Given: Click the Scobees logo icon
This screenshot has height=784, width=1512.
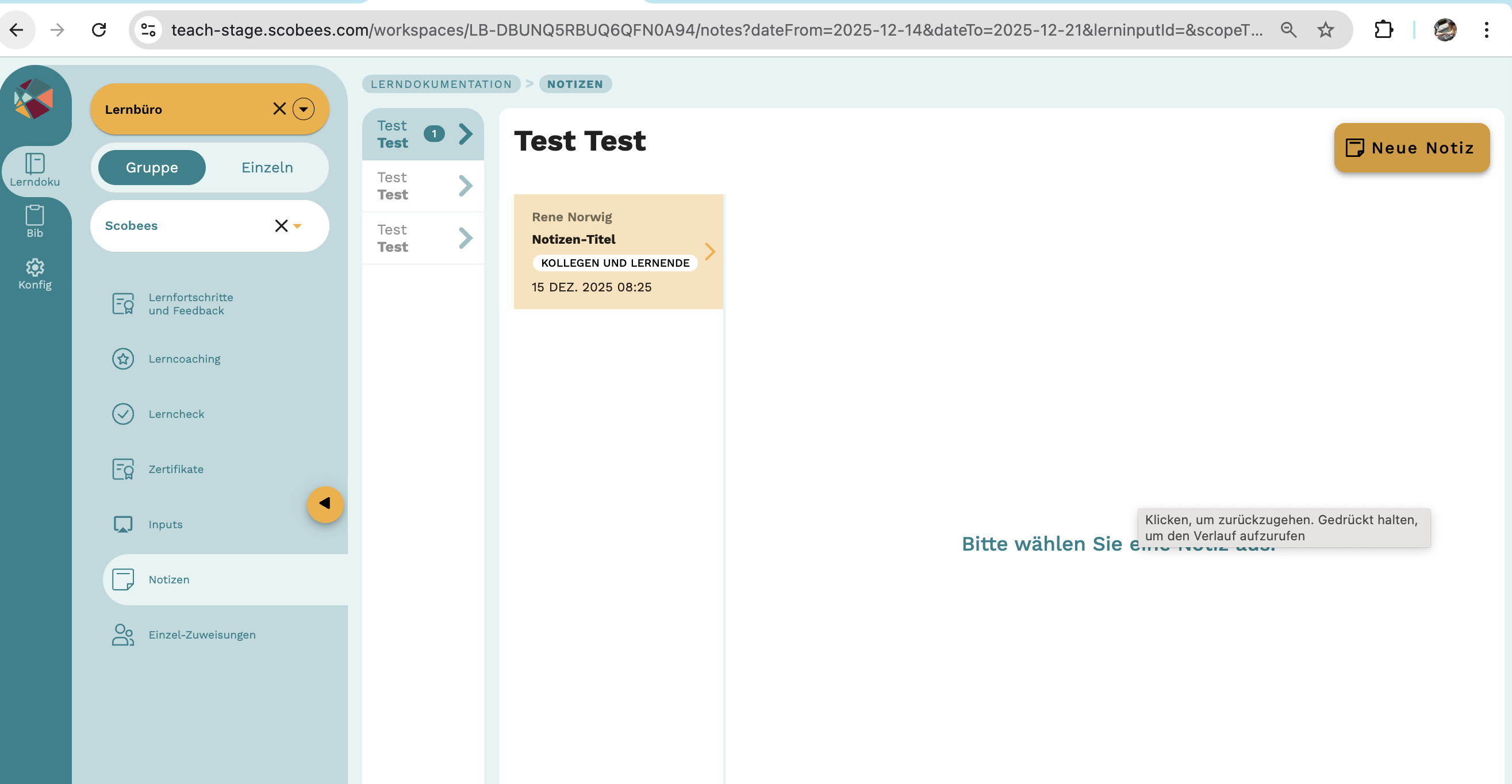Looking at the screenshot, I should tap(34, 99).
